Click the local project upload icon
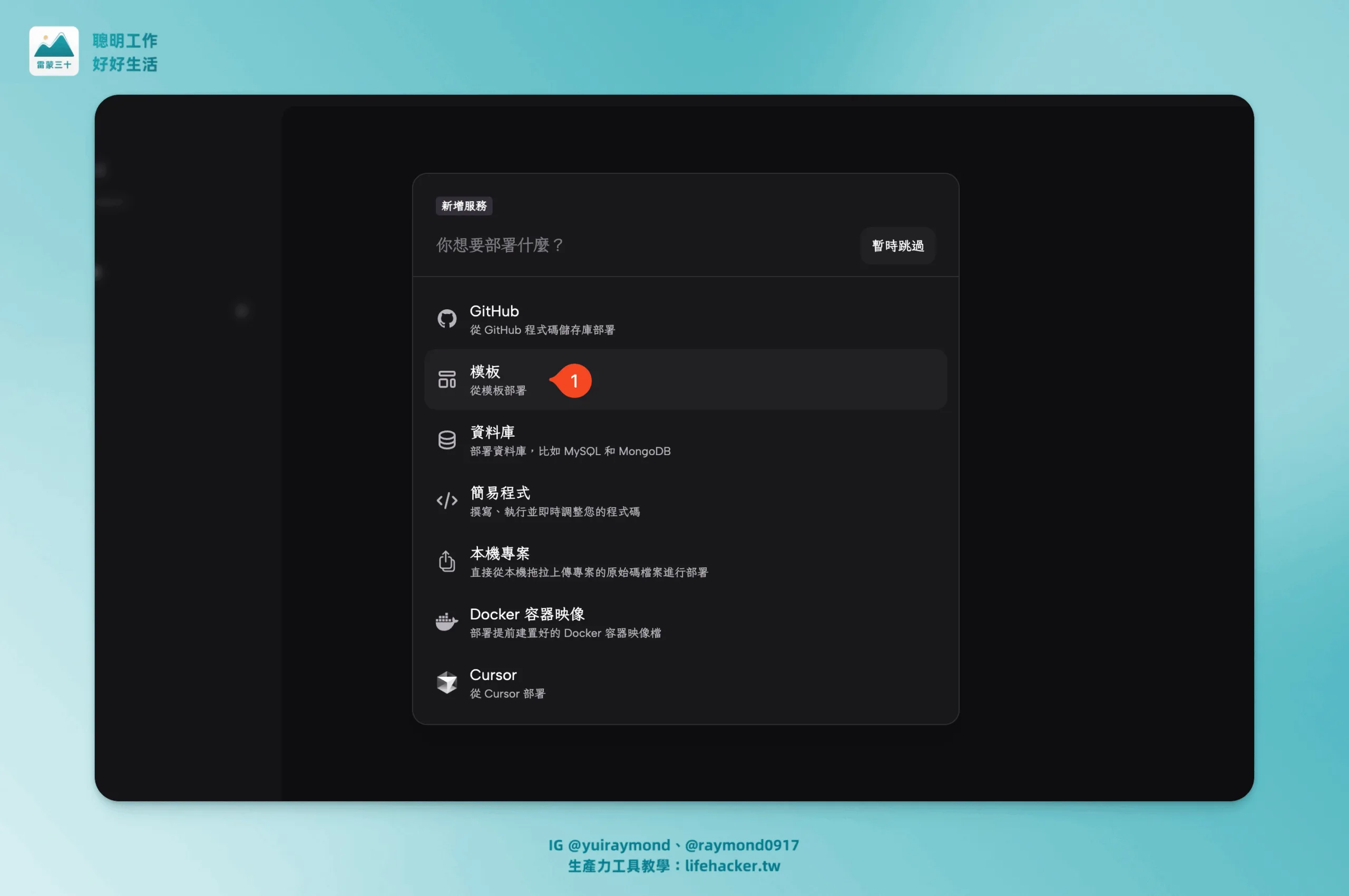Screen dimensions: 1349x896 click(446, 561)
